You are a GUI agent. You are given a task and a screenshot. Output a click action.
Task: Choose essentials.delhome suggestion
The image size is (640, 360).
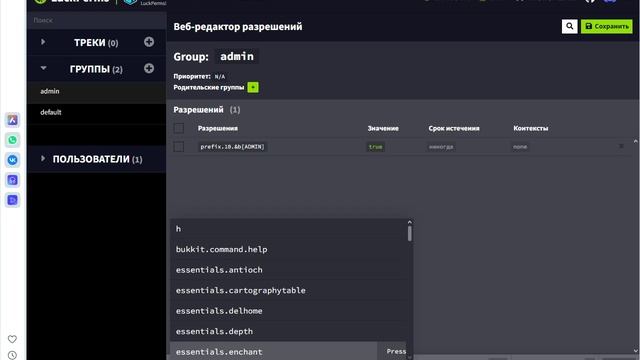tap(288, 311)
